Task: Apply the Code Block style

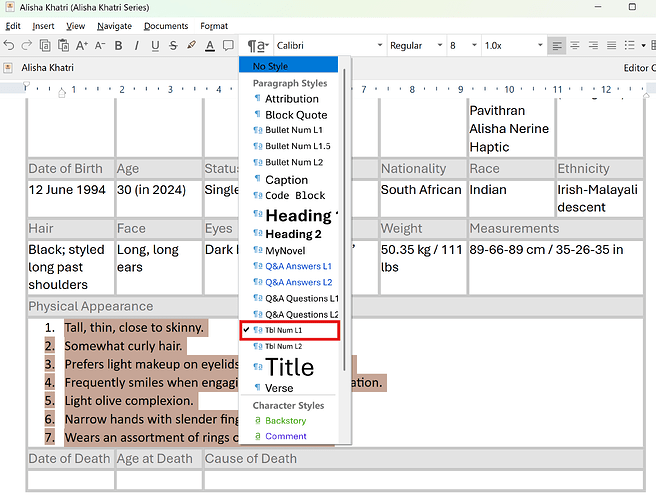Action: coord(289,195)
